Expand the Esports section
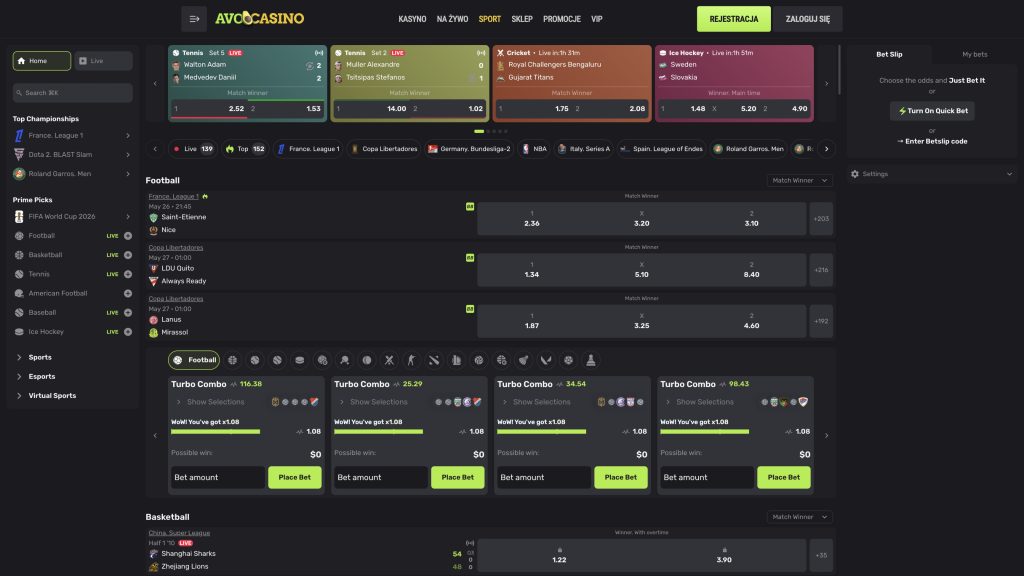This screenshot has width=1024, height=576. (x=42, y=376)
